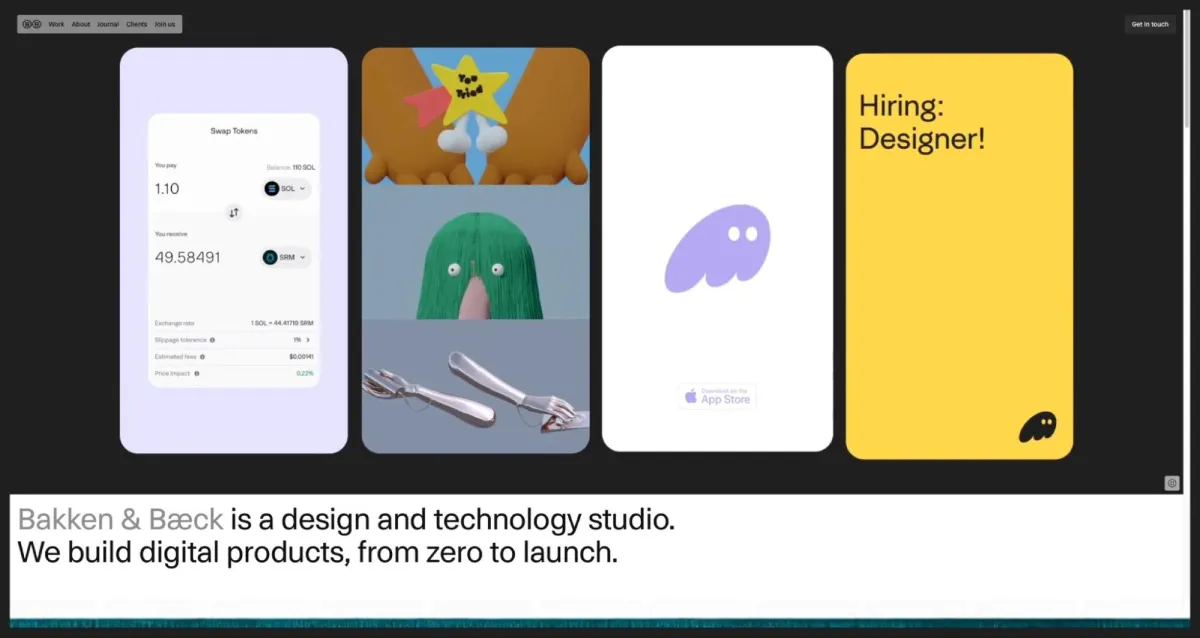Image resolution: width=1200 pixels, height=638 pixels.
Task: Go to the Journal page
Action: tap(108, 24)
